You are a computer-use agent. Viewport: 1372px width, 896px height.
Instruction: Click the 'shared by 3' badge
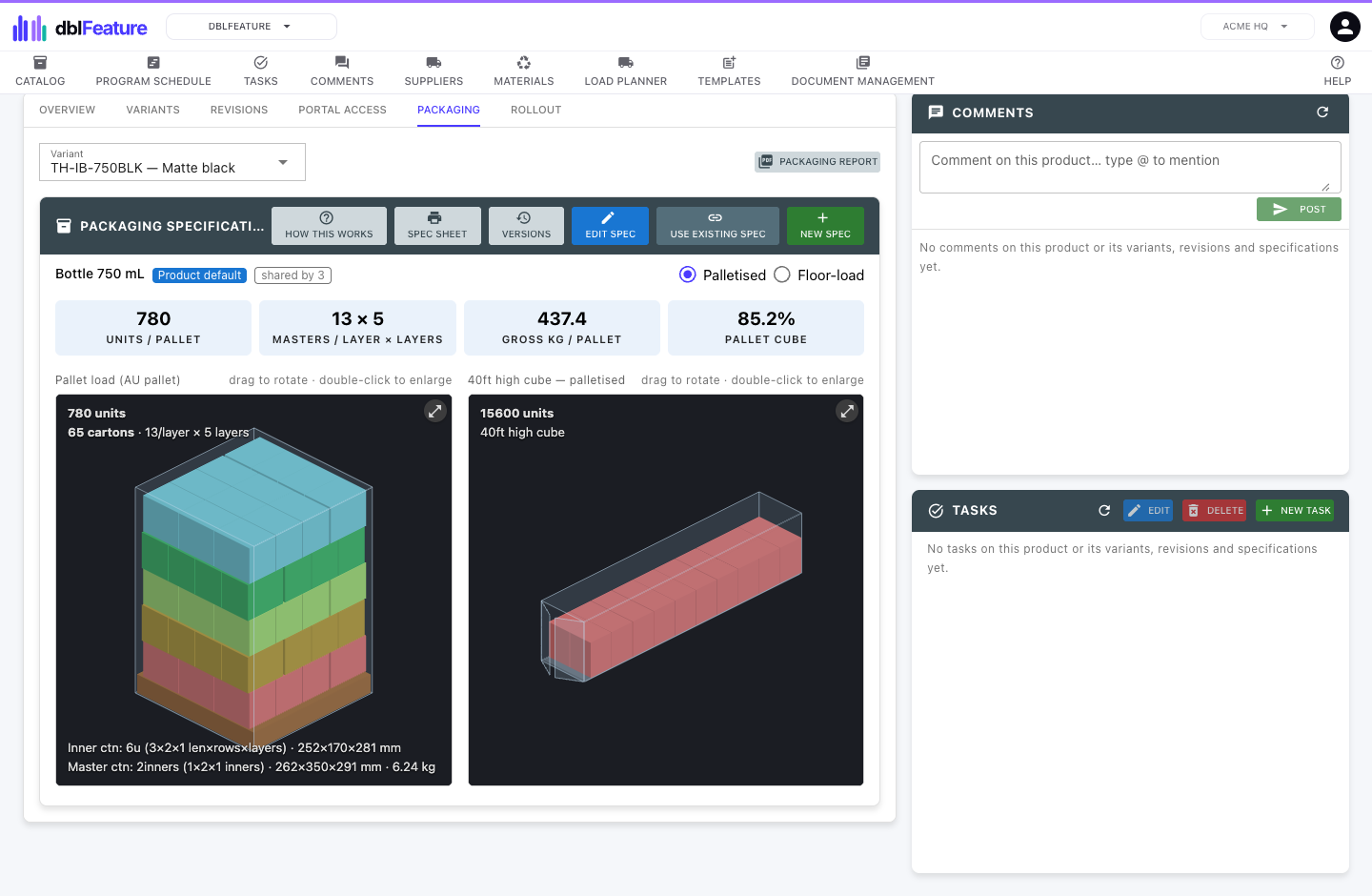coord(293,275)
